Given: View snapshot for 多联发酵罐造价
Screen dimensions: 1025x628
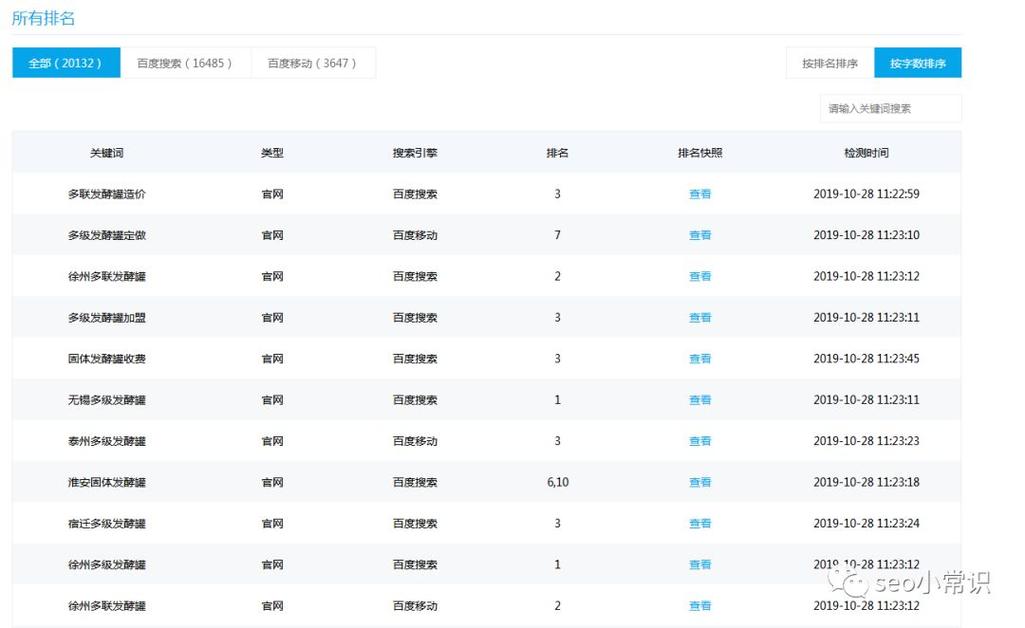Looking at the screenshot, I should click(699, 194).
